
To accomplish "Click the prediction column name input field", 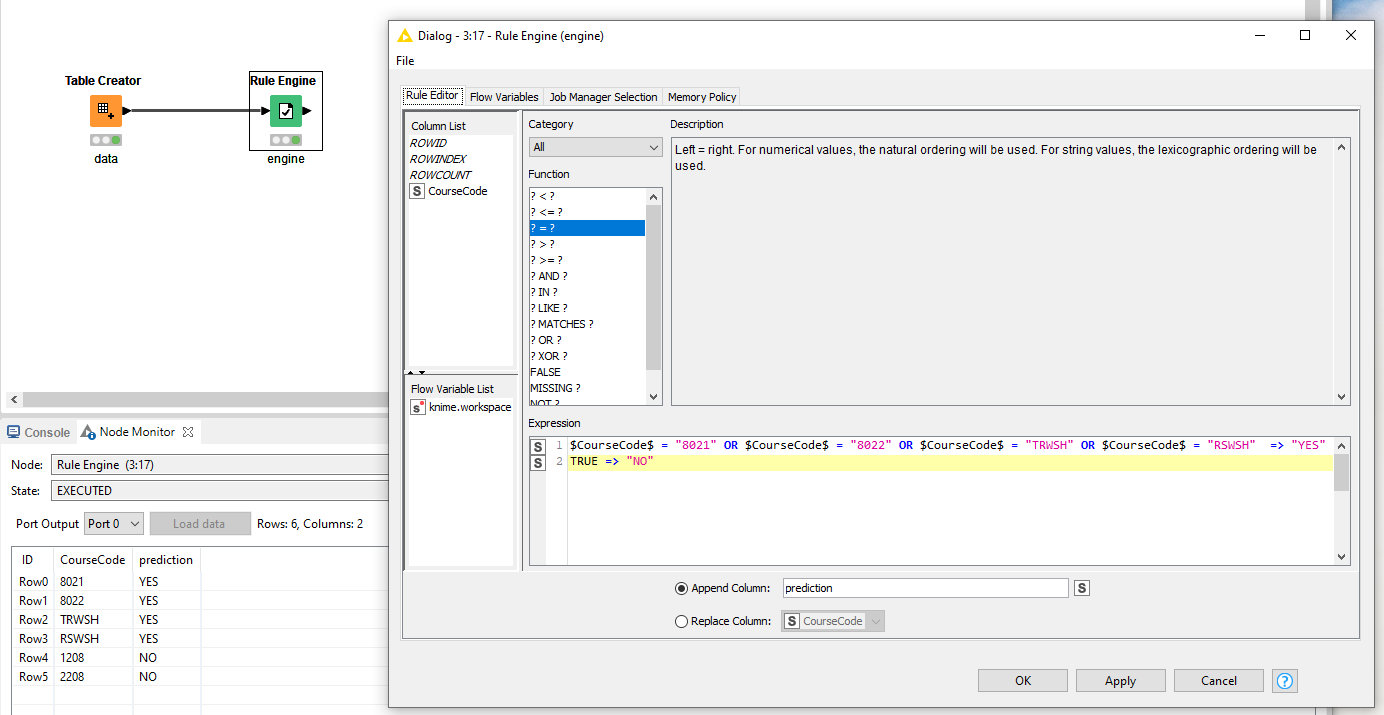I will point(924,588).
